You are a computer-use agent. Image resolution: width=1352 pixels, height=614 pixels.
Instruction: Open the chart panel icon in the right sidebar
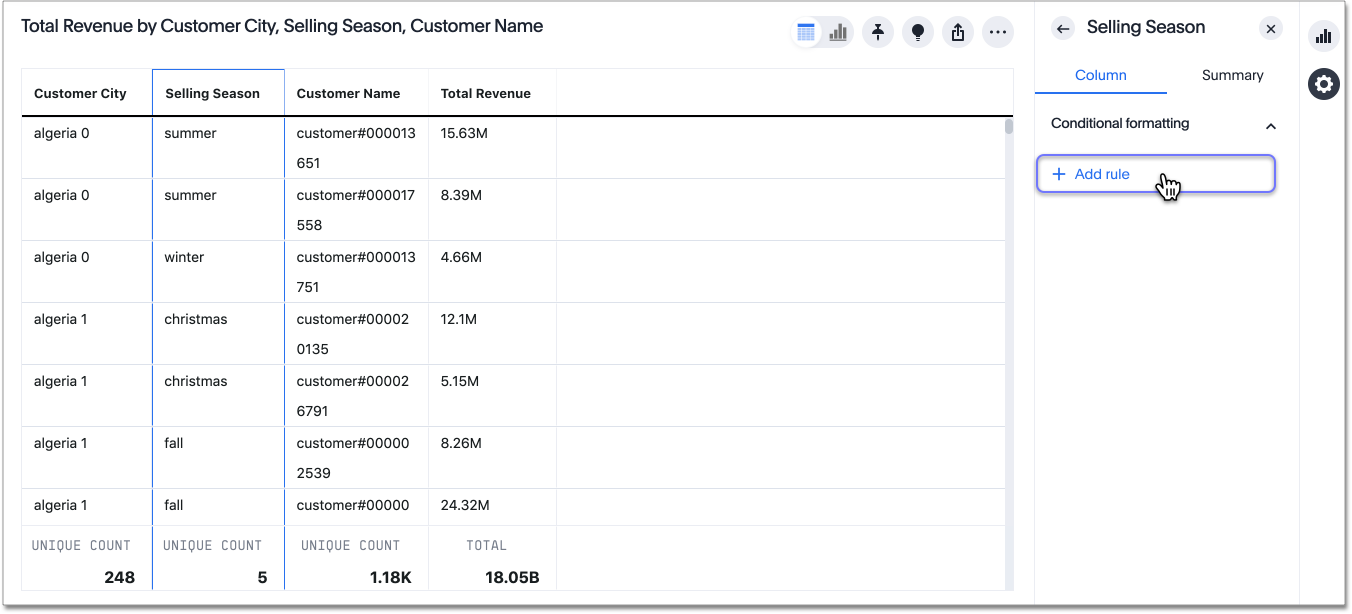(x=1323, y=35)
